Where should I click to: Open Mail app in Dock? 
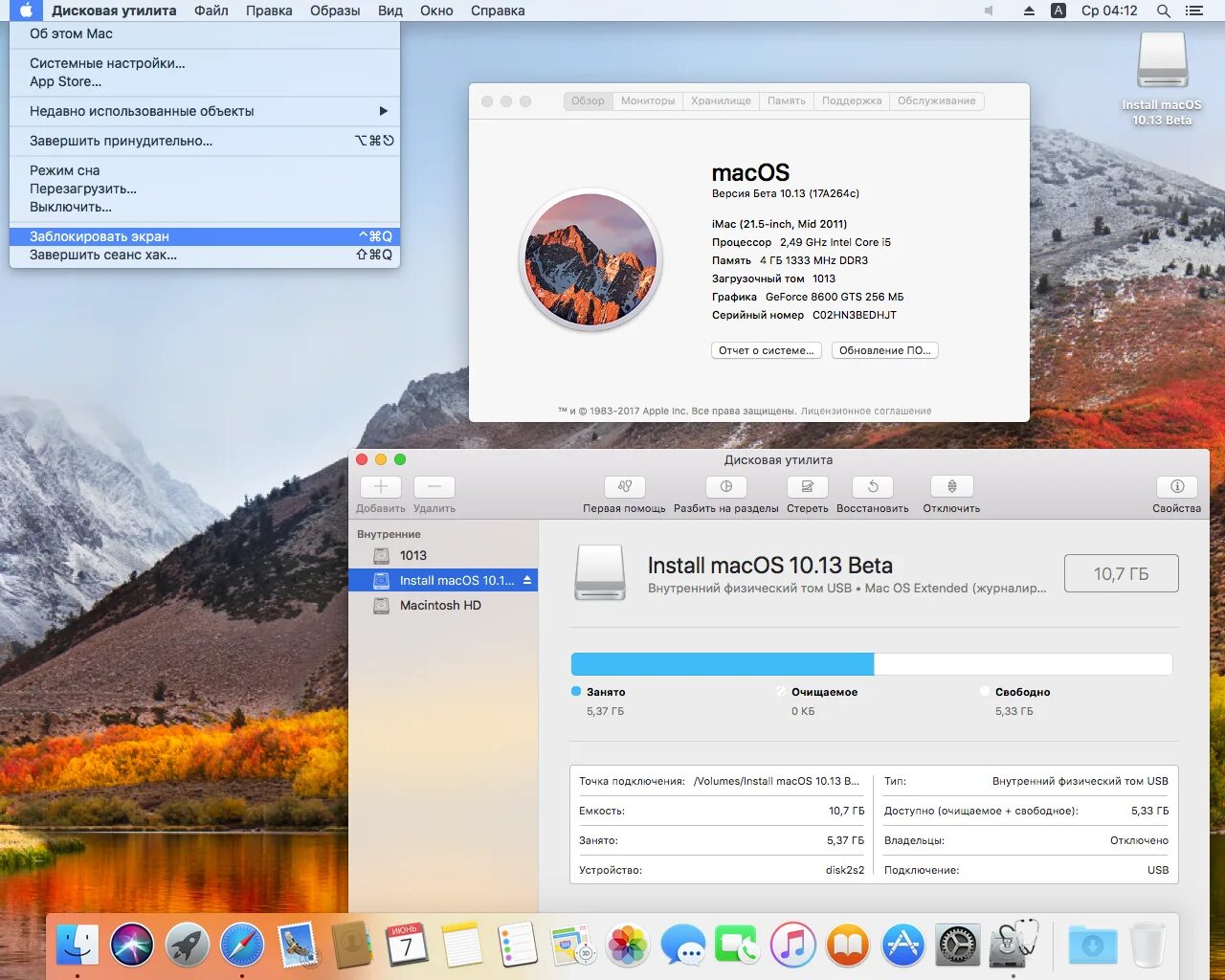tap(298, 946)
